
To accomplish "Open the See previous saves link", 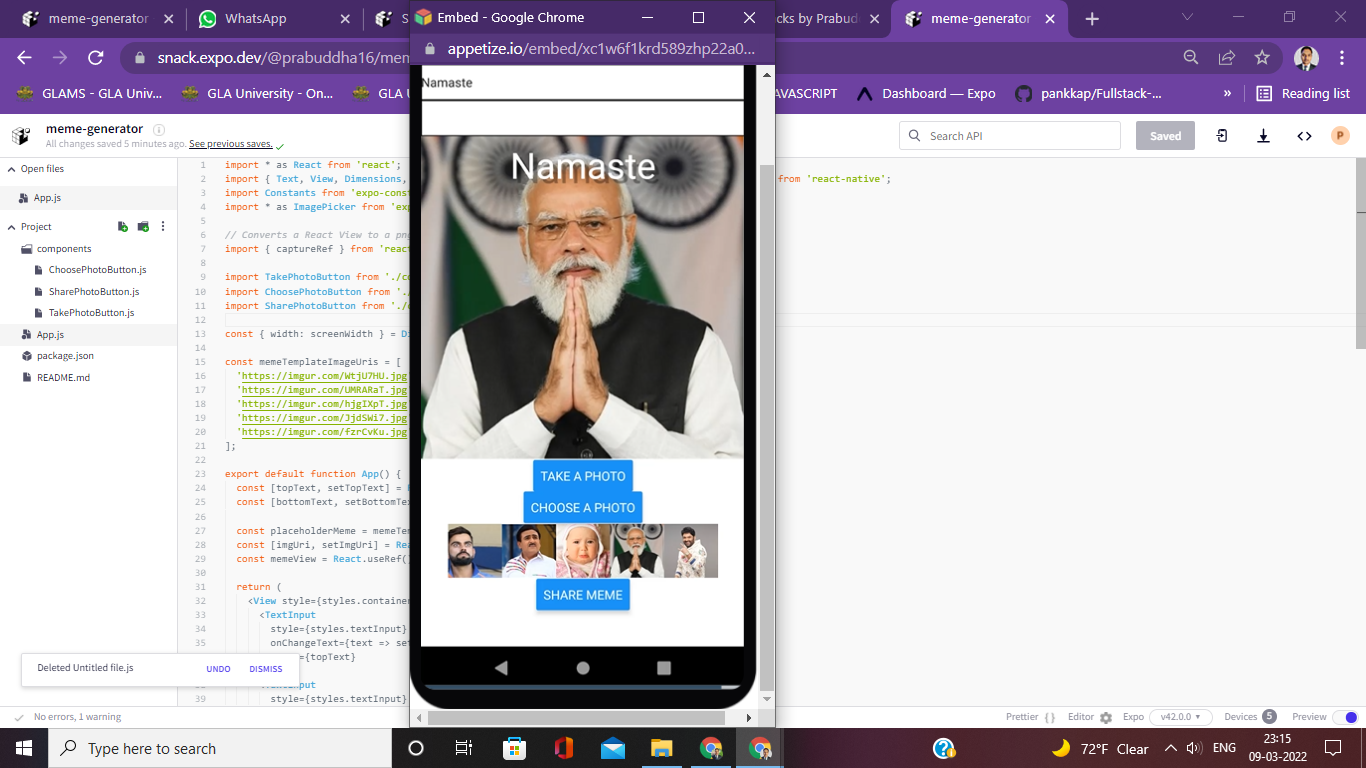I will [231, 143].
